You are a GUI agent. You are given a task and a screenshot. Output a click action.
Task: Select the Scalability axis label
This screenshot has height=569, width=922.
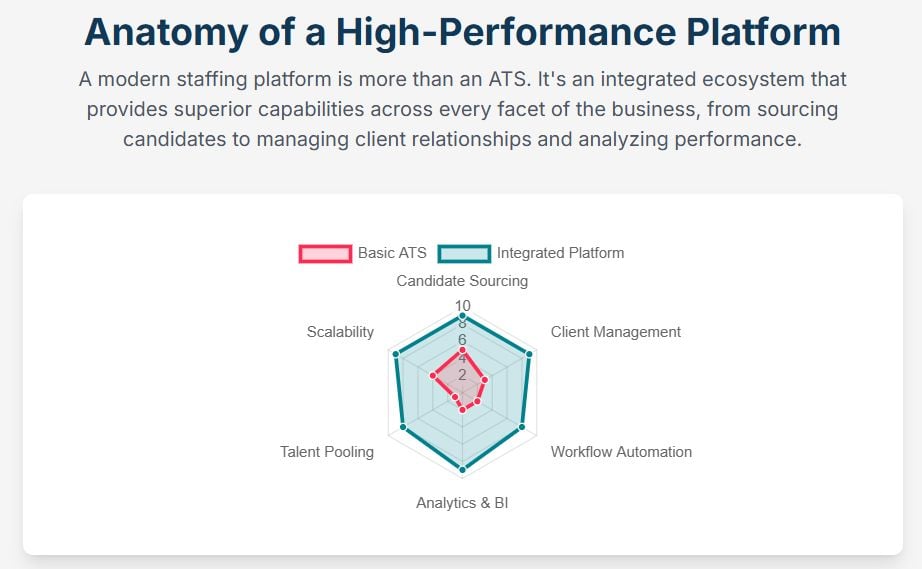tap(340, 332)
